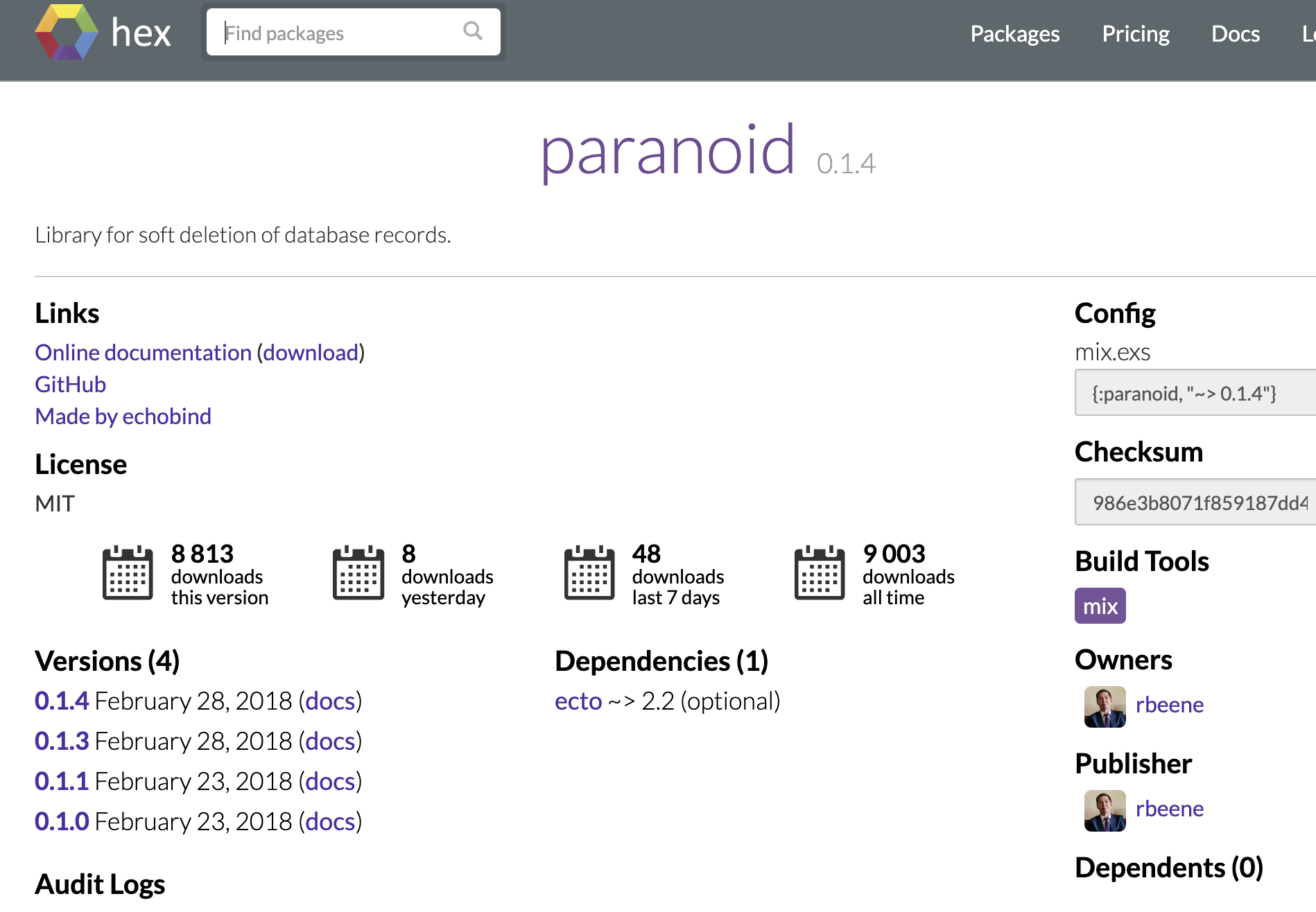Open the Pricing nav item

[1136, 33]
